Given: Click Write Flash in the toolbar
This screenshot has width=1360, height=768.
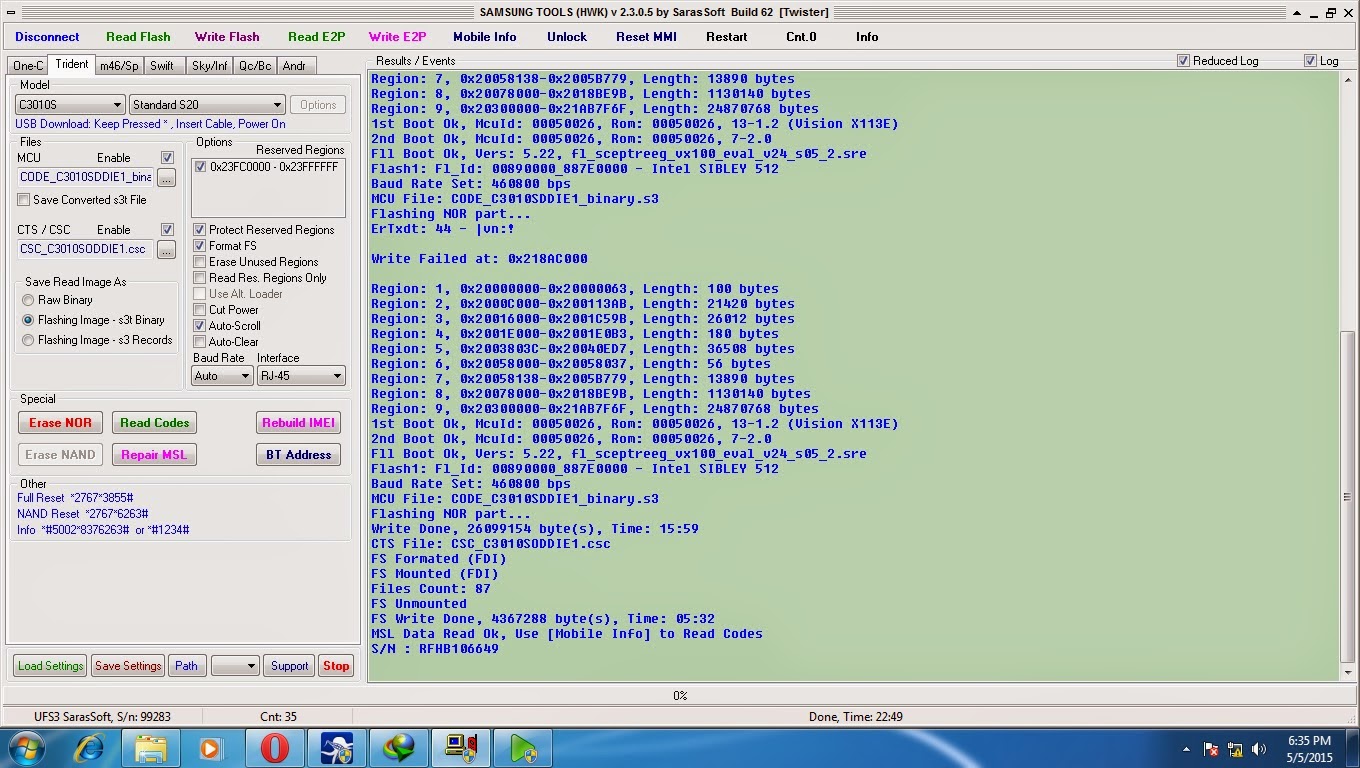Looking at the screenshot, I should tap(227, 37).
